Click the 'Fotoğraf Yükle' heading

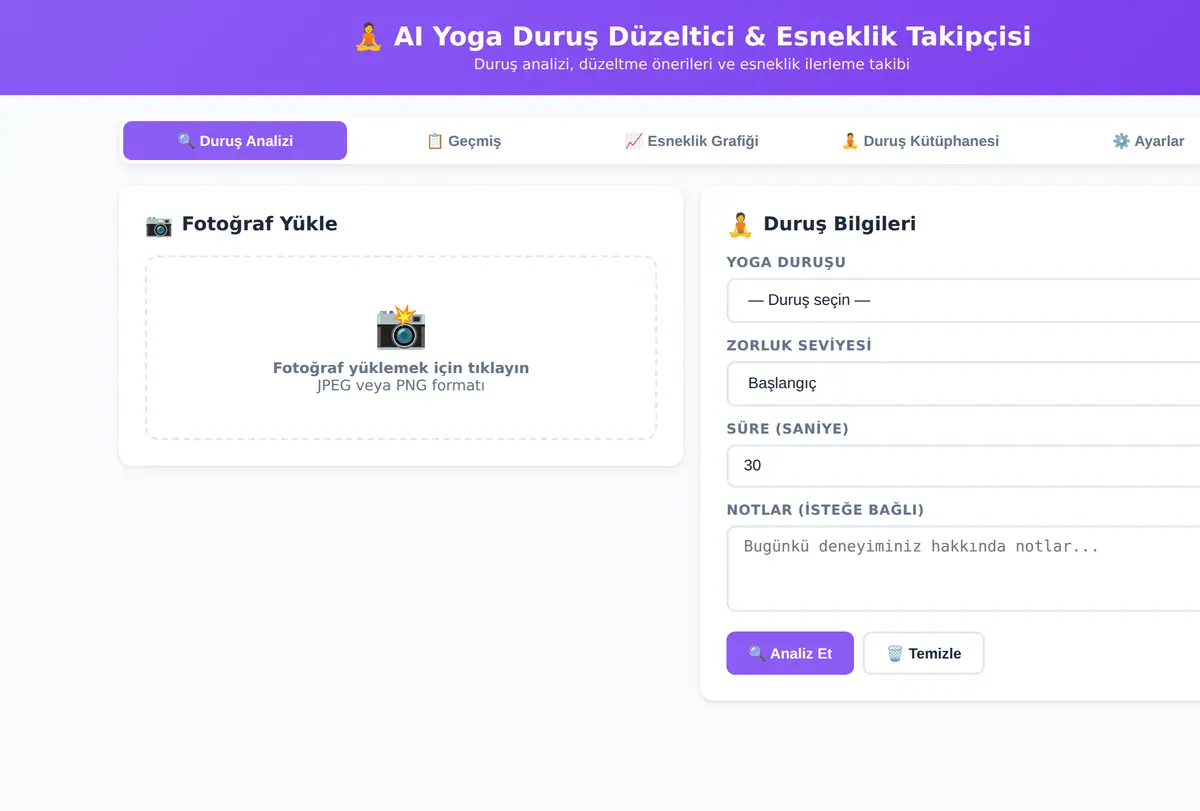pos(241,224)
